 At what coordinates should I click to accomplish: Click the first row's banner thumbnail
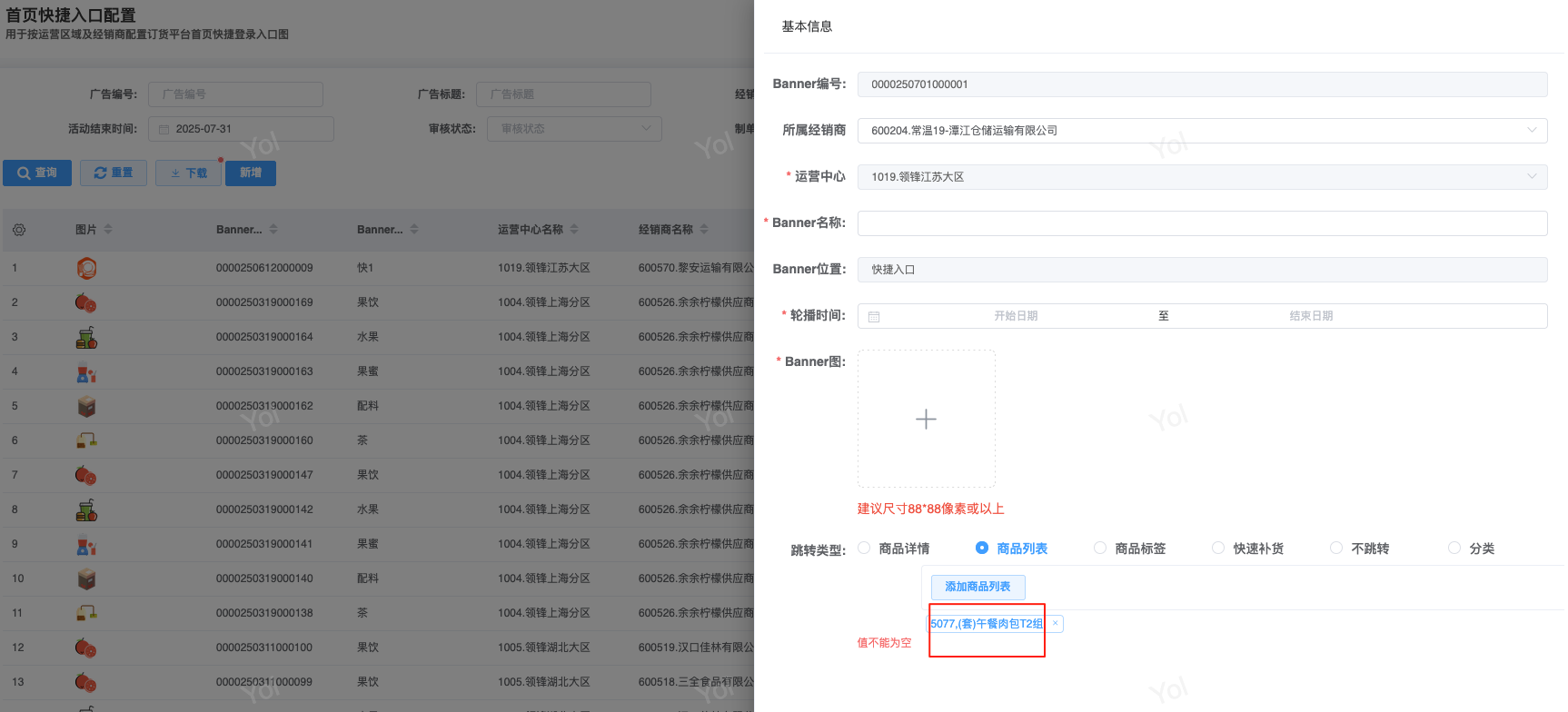[86, 268]
